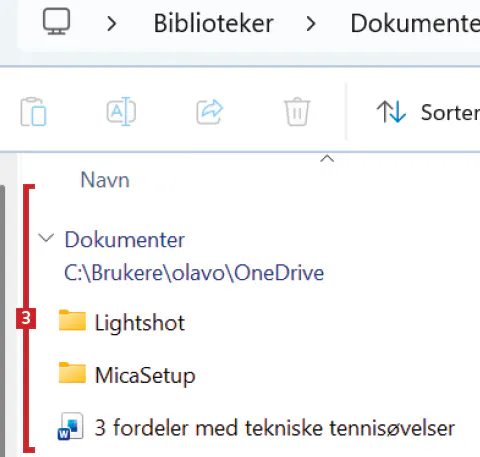The height and width of the screenshot is (457, 480).
Task: Click the small caret above the Navn column
Action: tap(327, 159)
